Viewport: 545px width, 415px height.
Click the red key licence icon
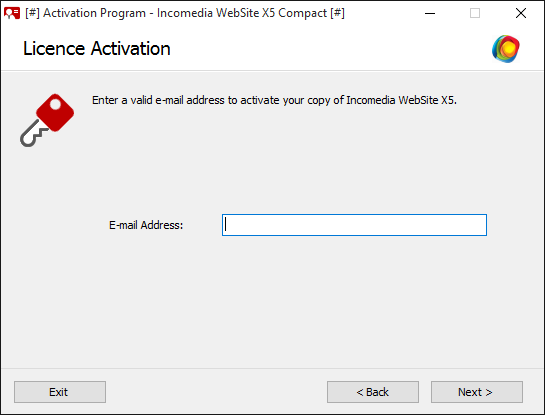47,120
